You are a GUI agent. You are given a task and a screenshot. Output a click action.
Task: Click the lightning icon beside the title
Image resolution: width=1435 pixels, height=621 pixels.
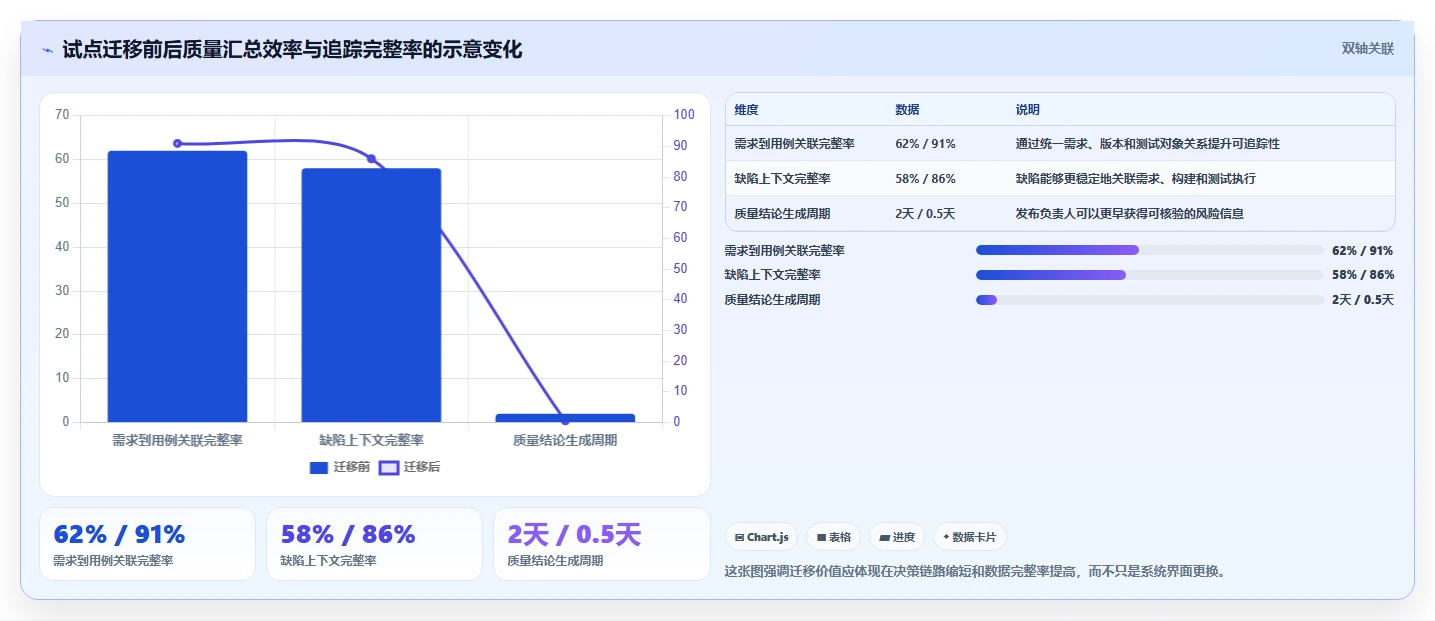pos(48,50)
